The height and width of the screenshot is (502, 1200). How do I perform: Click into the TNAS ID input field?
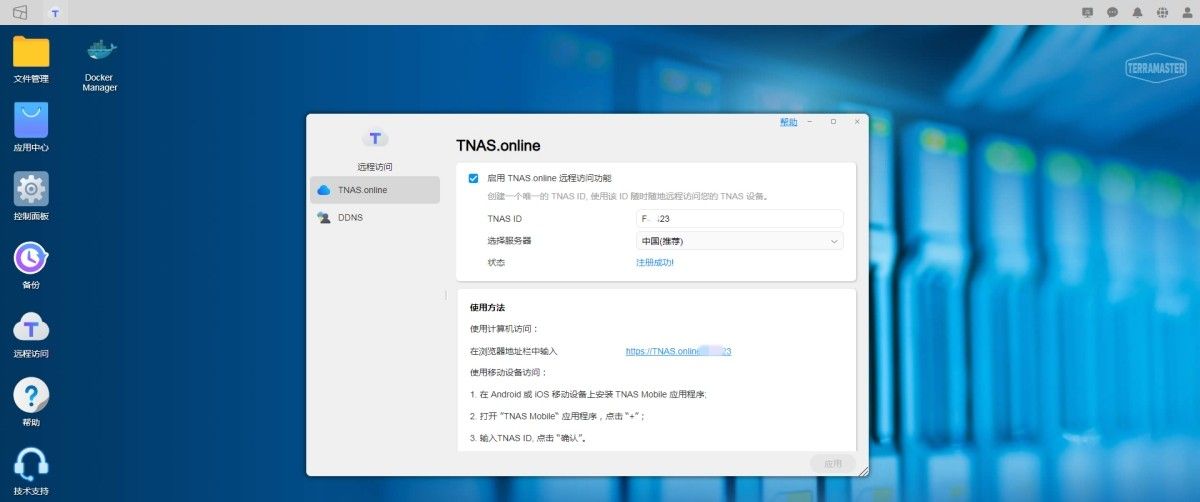tap(739, 218)
